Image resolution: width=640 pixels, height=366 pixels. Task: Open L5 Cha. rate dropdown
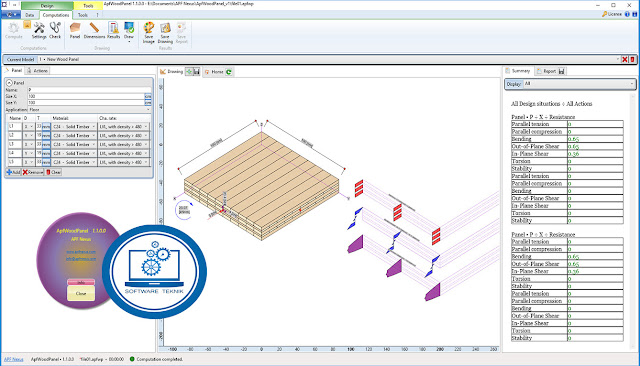pyautogui.click(x=124, y=162)
